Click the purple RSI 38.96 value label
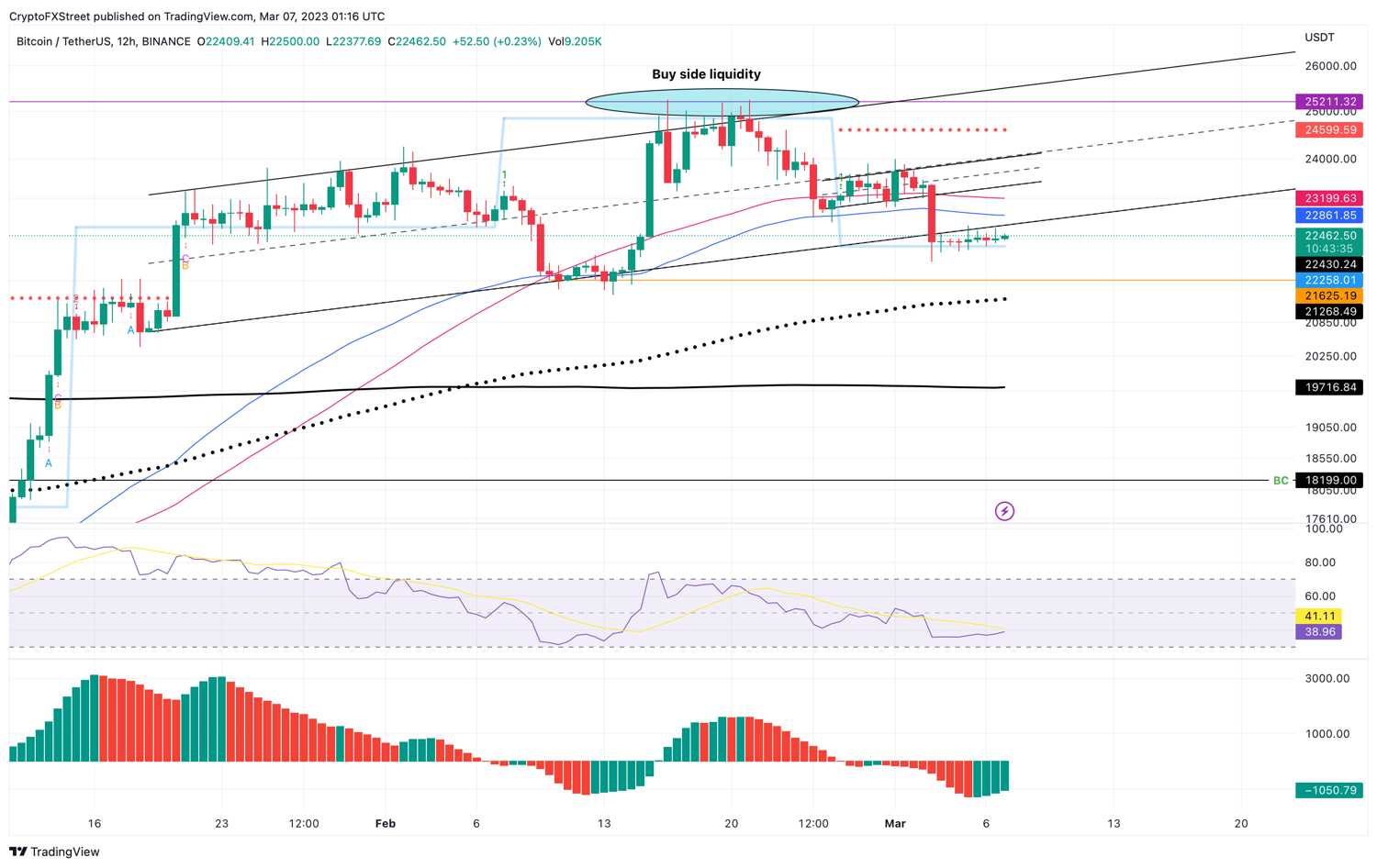The image size is (1377, 868). click(x=1318, y=631)
